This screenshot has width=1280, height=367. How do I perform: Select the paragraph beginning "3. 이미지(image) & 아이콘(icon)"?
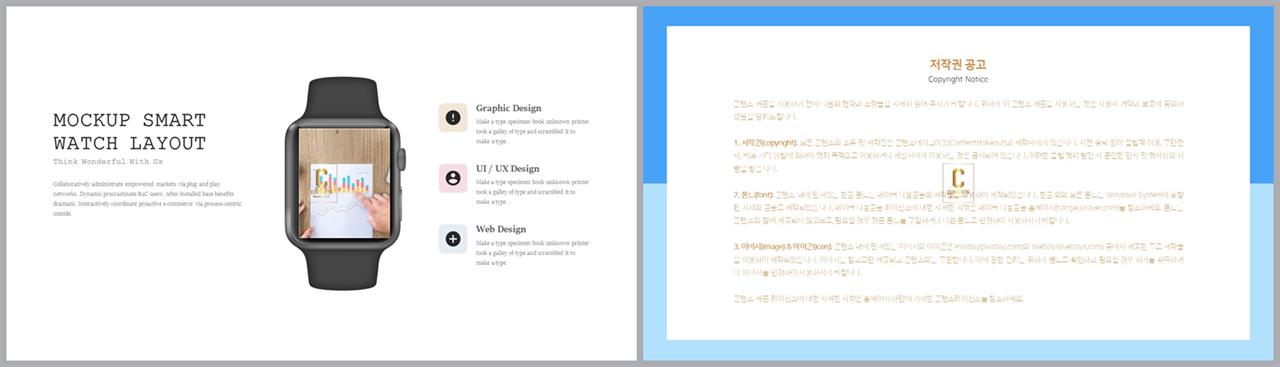click(x=957, y=261)
